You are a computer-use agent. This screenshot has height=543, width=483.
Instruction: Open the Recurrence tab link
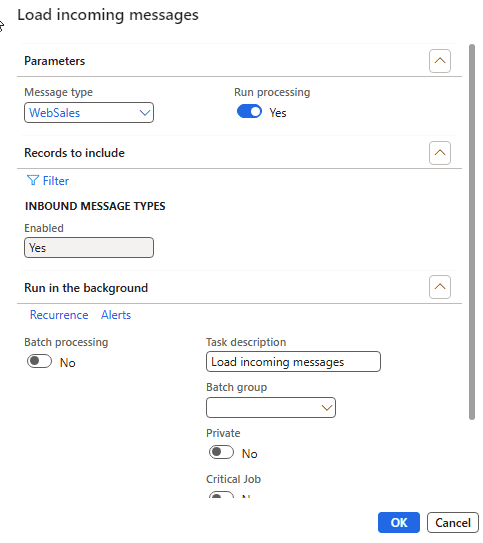(x=59, y=315)
